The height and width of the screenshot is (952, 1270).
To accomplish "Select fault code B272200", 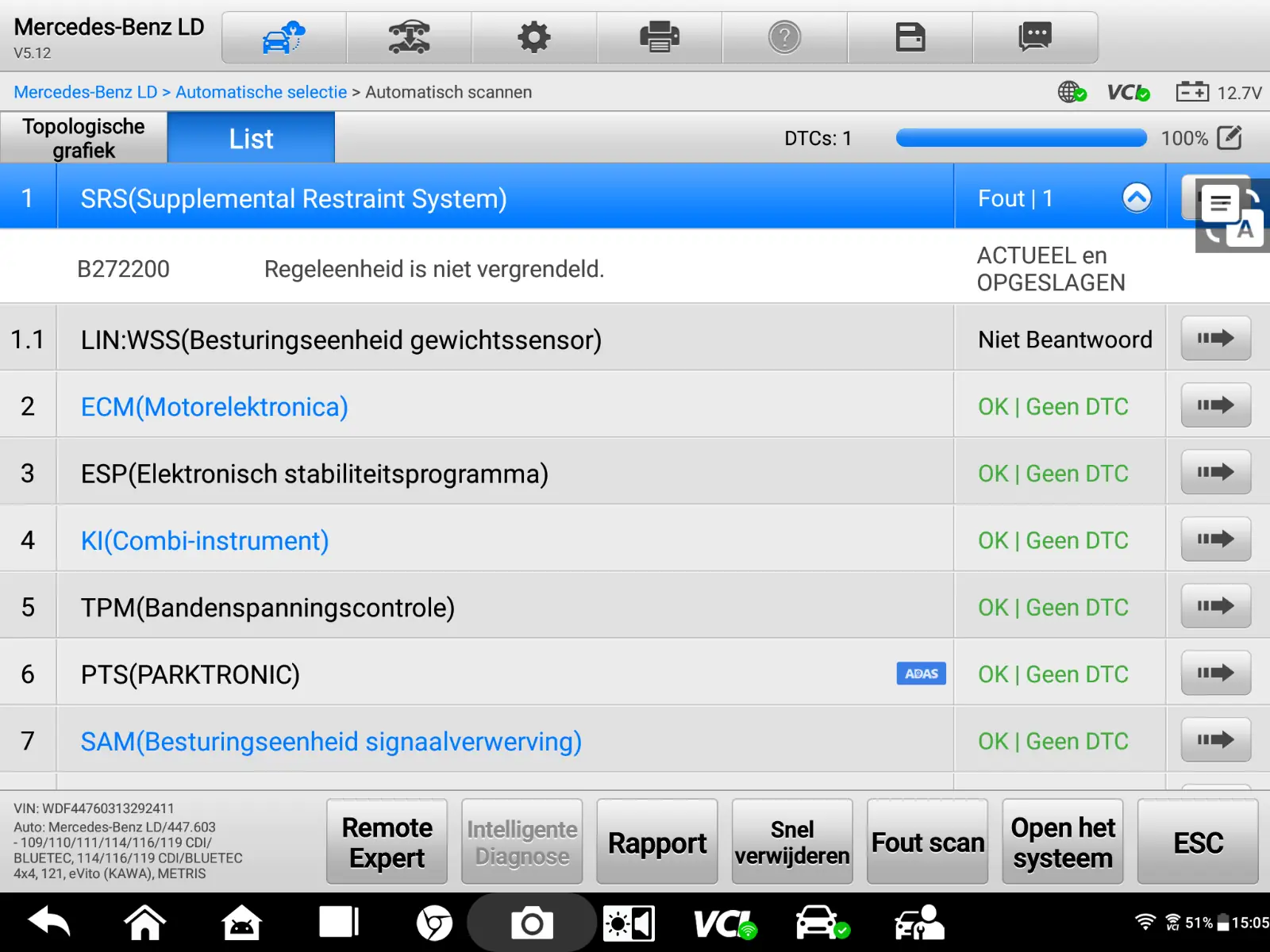I will coord(123,270).
